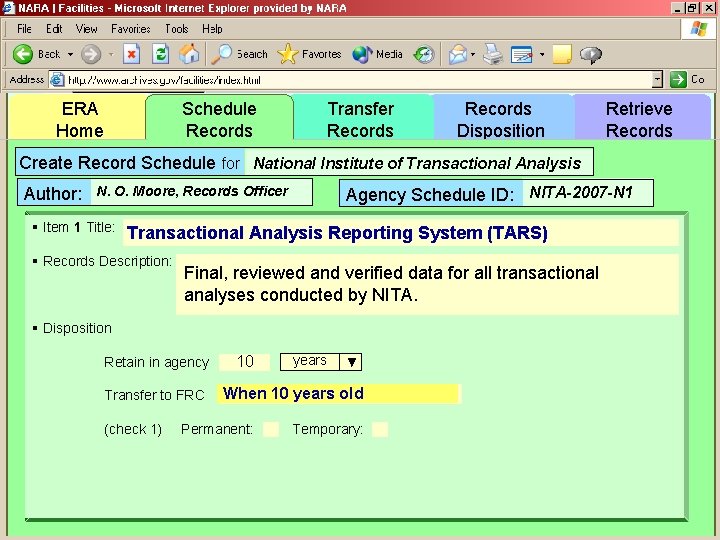This screenshot has width=720, height=540.
Task: Click the "Create Record Schedule" heading
Action: 118,163
